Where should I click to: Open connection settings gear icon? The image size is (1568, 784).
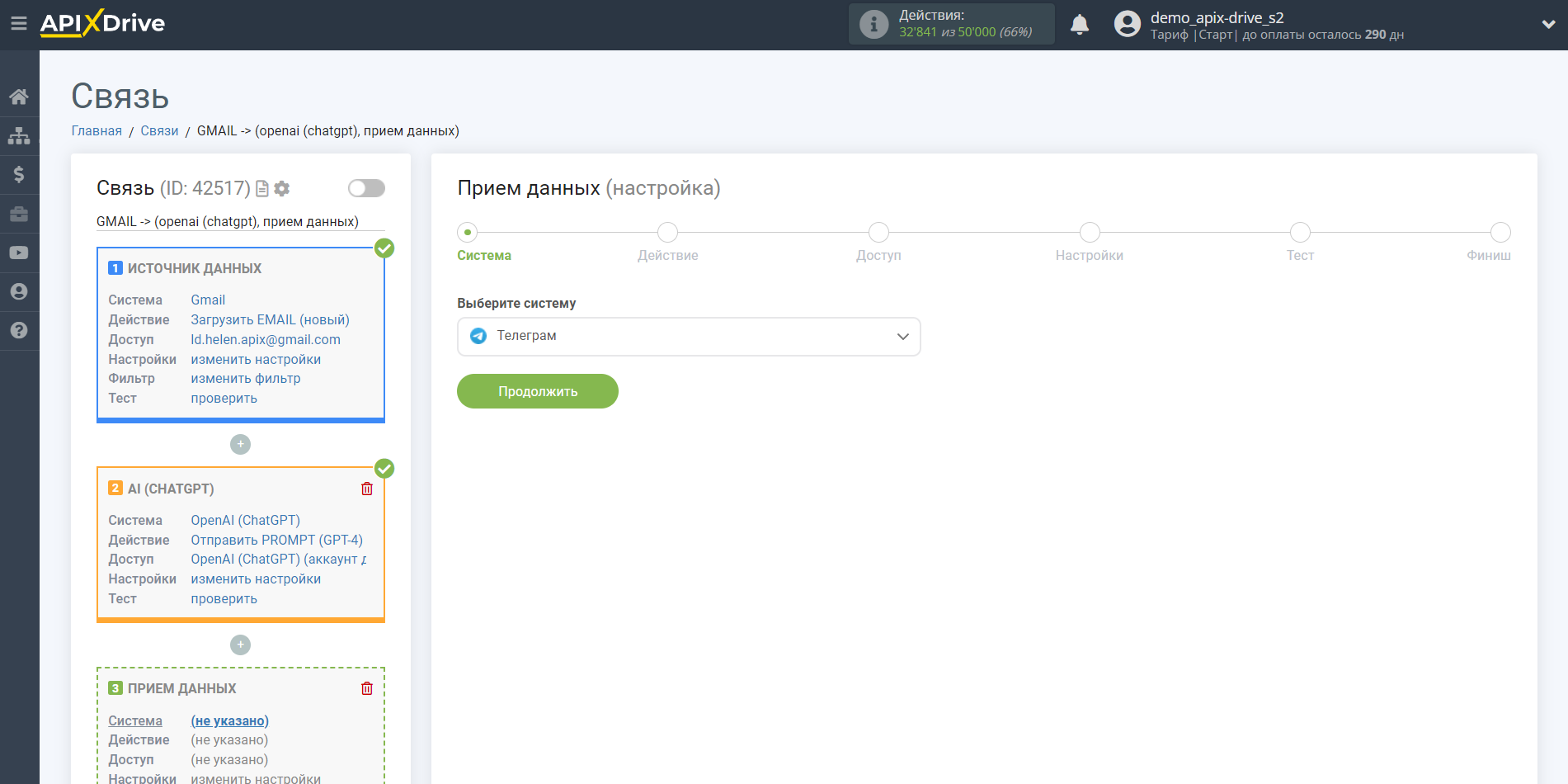tap(282, 189)
